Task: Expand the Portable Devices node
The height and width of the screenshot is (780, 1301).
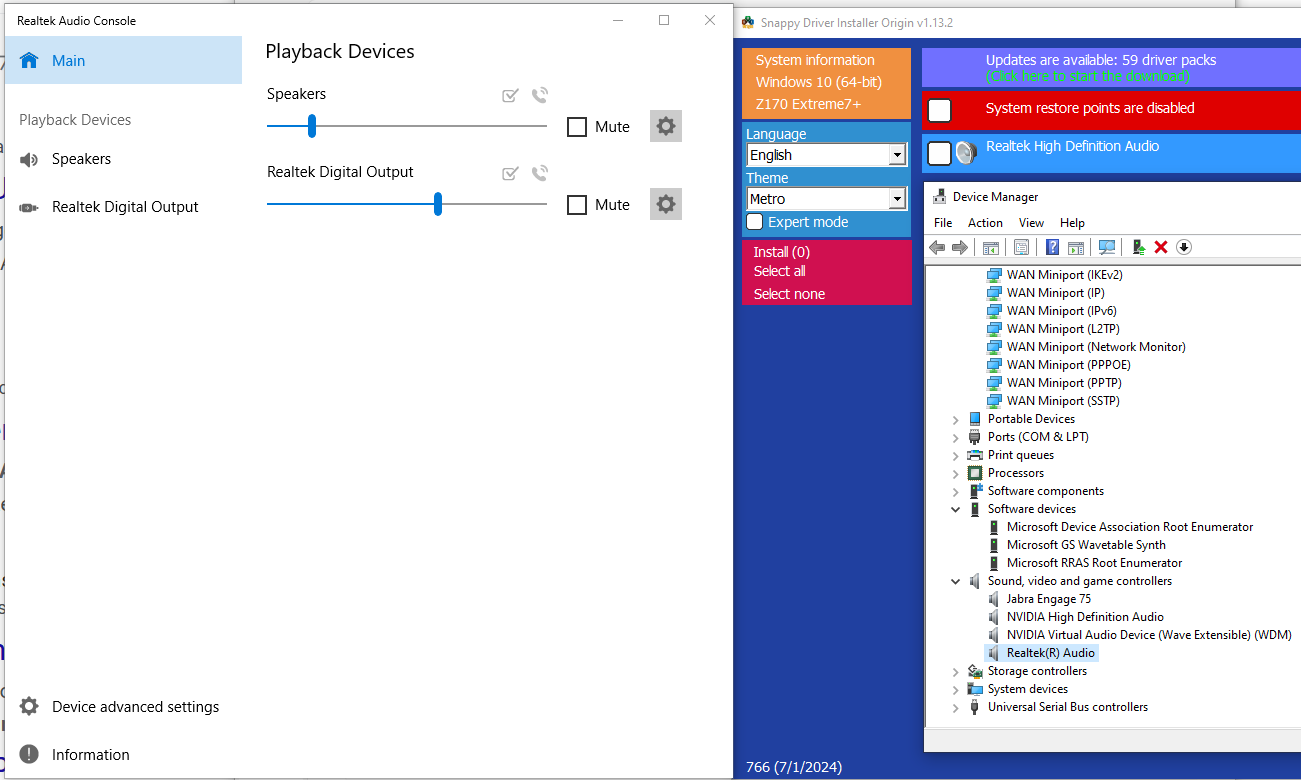Action: 956,420
